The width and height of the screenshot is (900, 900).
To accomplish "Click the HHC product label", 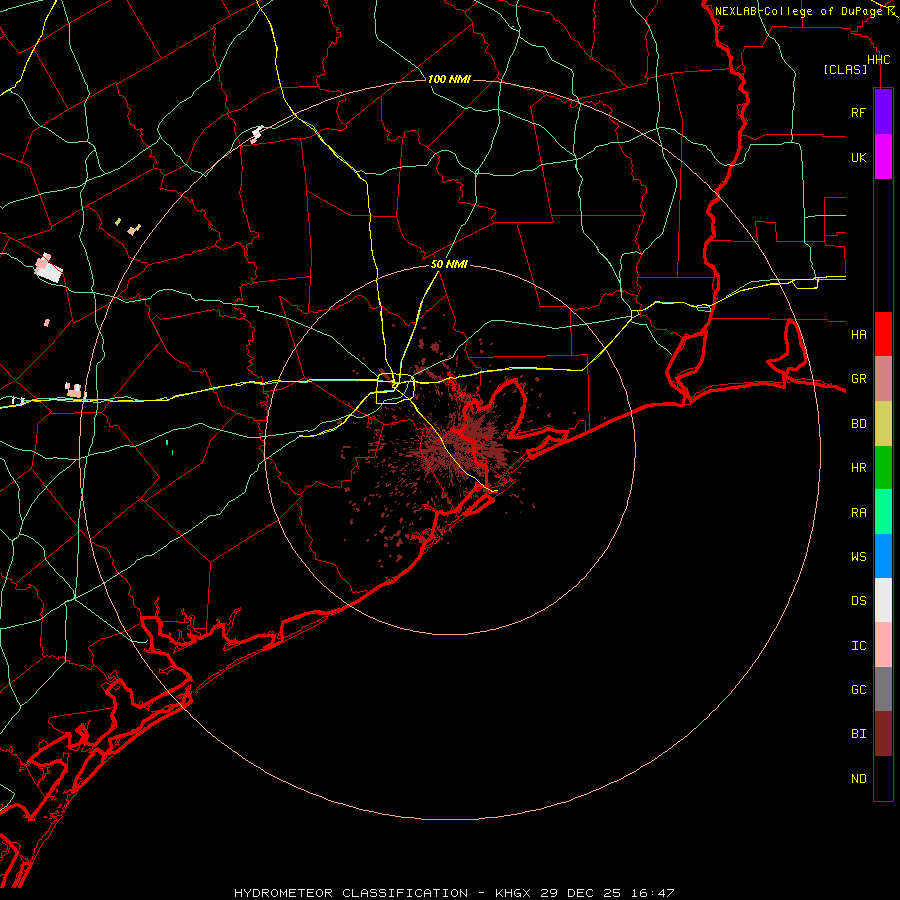I will tap(879, 60).
